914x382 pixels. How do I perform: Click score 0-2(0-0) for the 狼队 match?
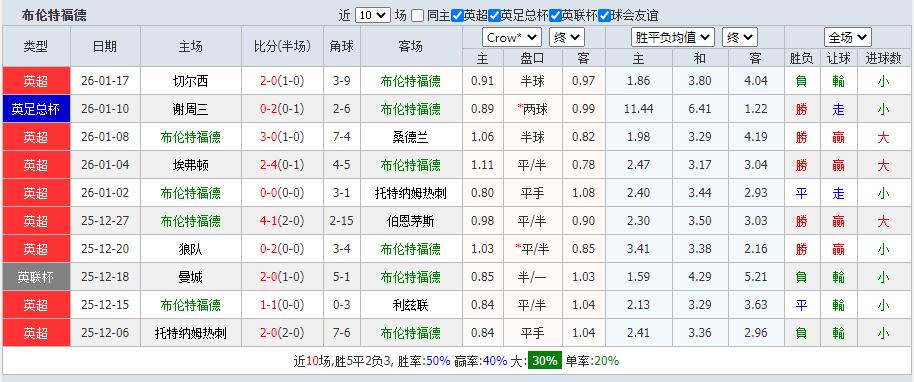coord(282,249)
